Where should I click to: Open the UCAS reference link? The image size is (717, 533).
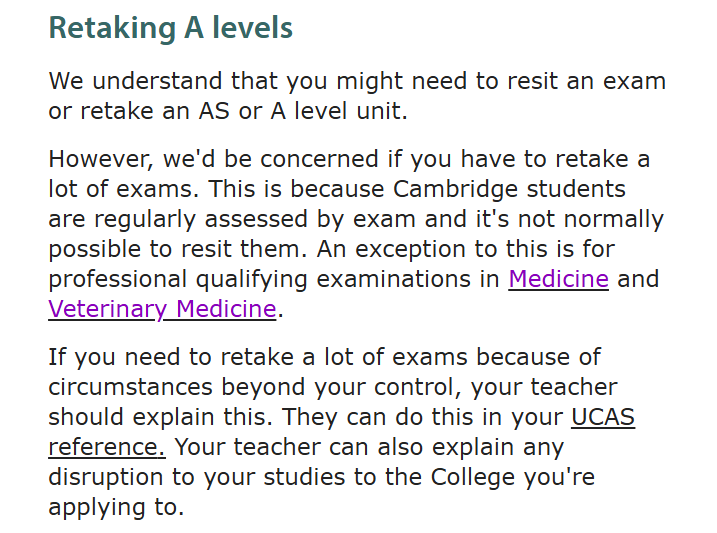click(342, 432)
